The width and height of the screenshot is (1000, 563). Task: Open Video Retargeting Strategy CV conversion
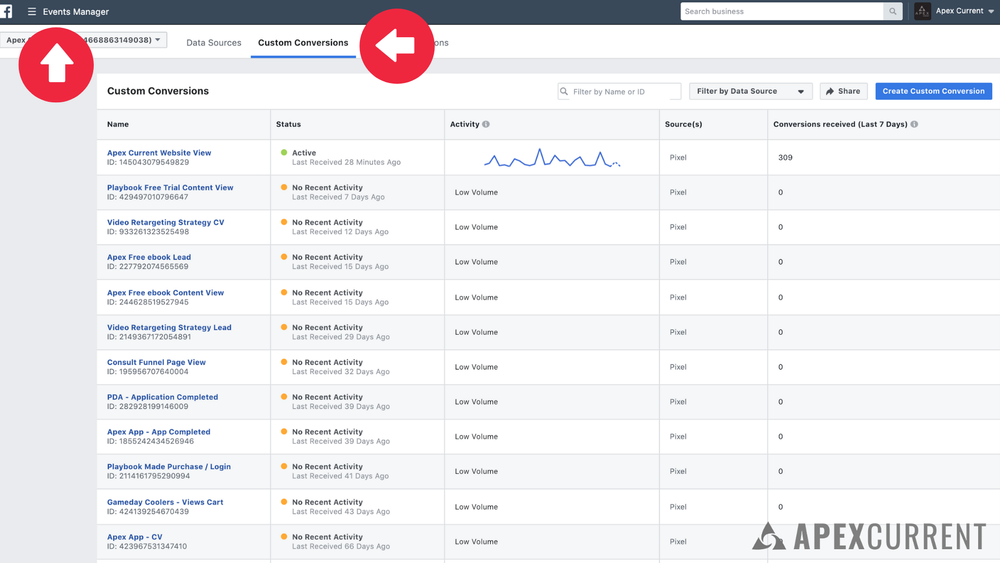165,223
